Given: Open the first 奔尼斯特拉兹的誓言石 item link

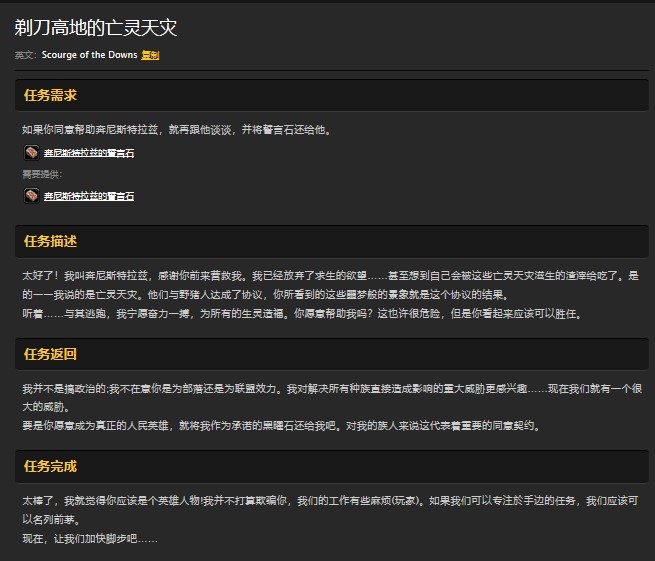Looking at the screenshot, I should (x=89, y=154).
